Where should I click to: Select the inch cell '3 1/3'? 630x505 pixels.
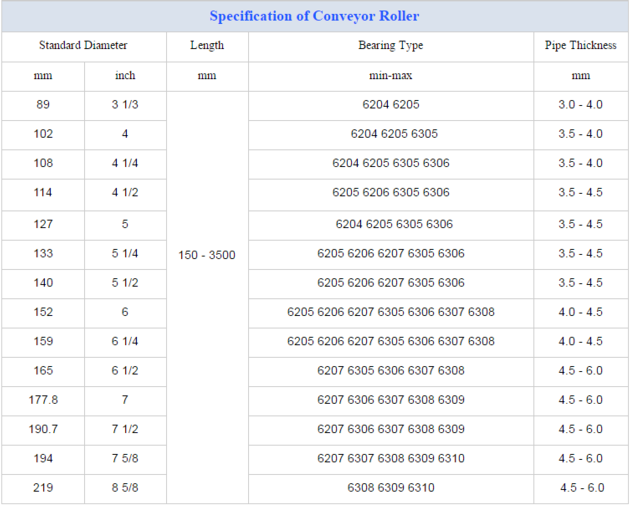pos(125,105)
